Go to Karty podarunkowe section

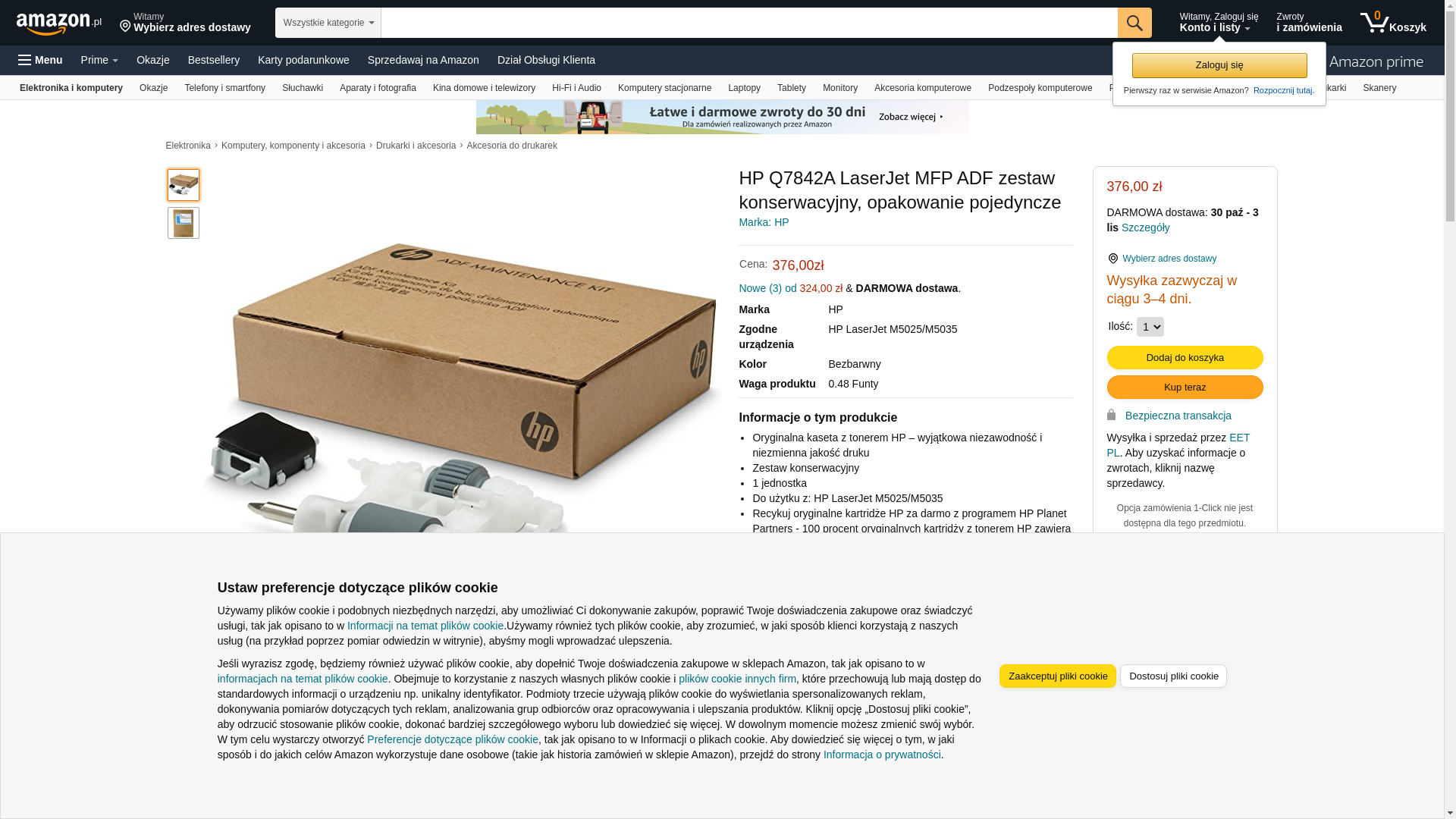click(x=303, y=60)
